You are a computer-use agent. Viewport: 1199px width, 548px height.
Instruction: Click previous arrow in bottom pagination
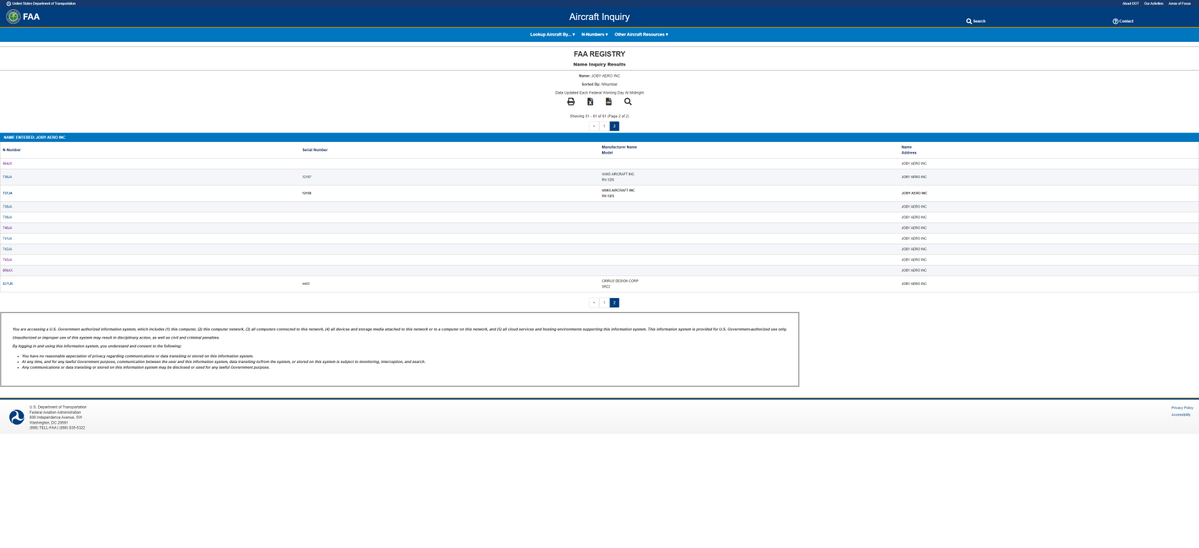coord(594,303)
